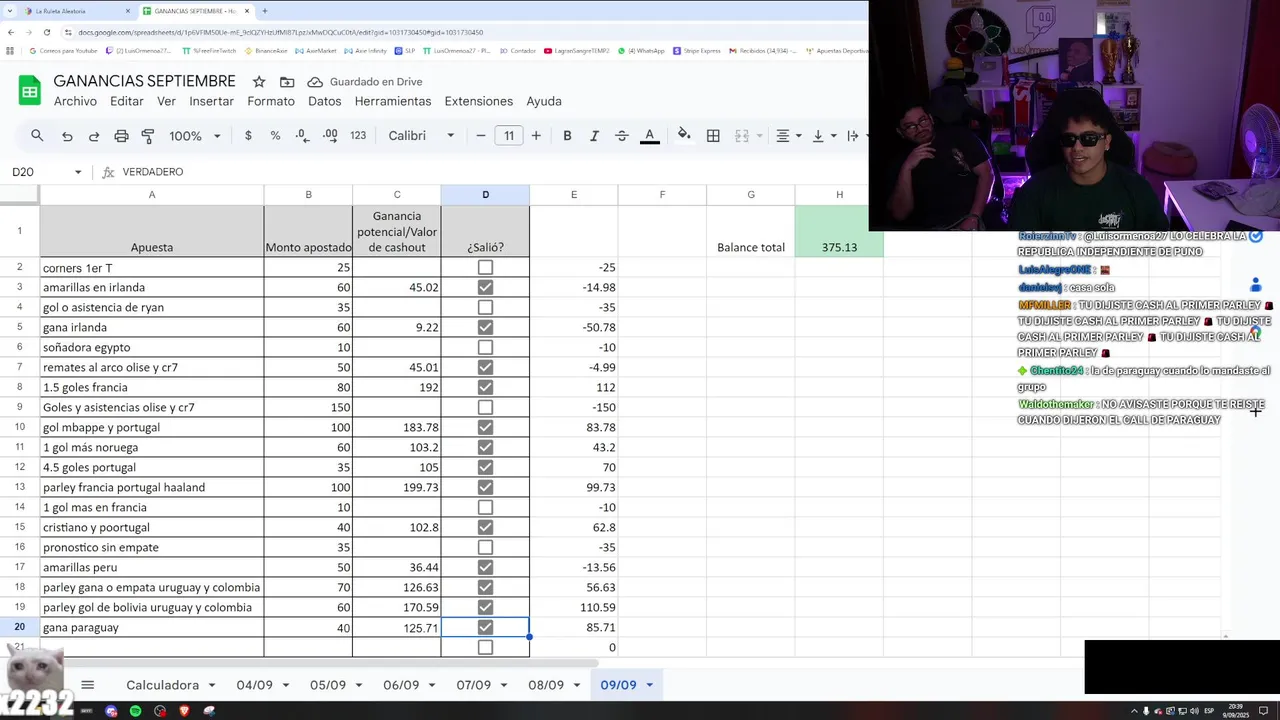
Task: Decrease decimal places icon
Action: pos(302,136)
